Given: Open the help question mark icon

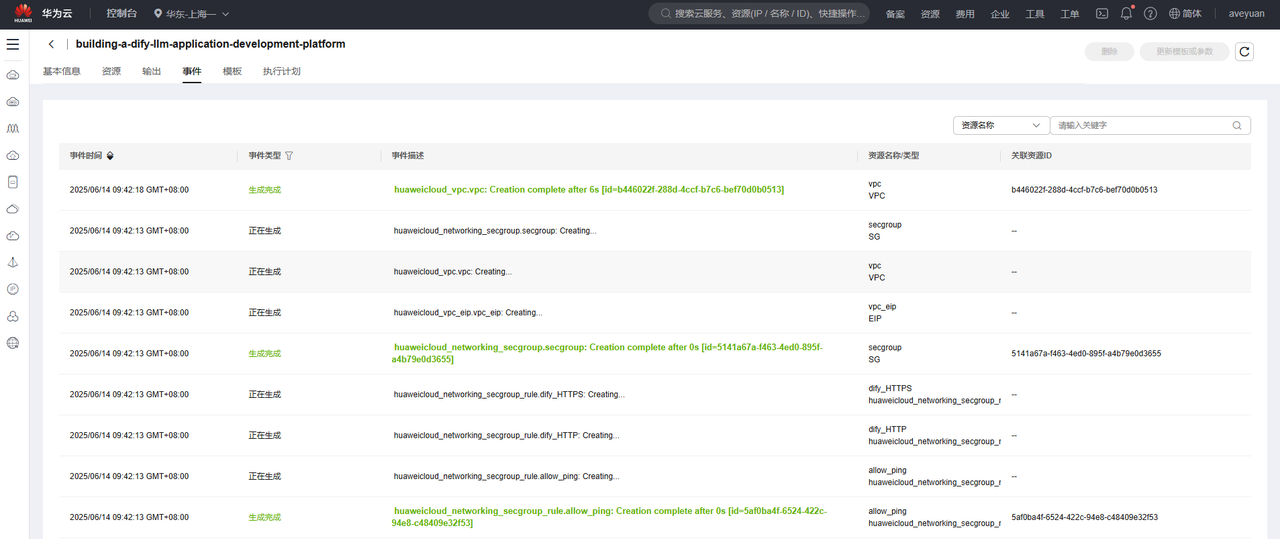Looking at the screenshot, I should point(1150,14).
